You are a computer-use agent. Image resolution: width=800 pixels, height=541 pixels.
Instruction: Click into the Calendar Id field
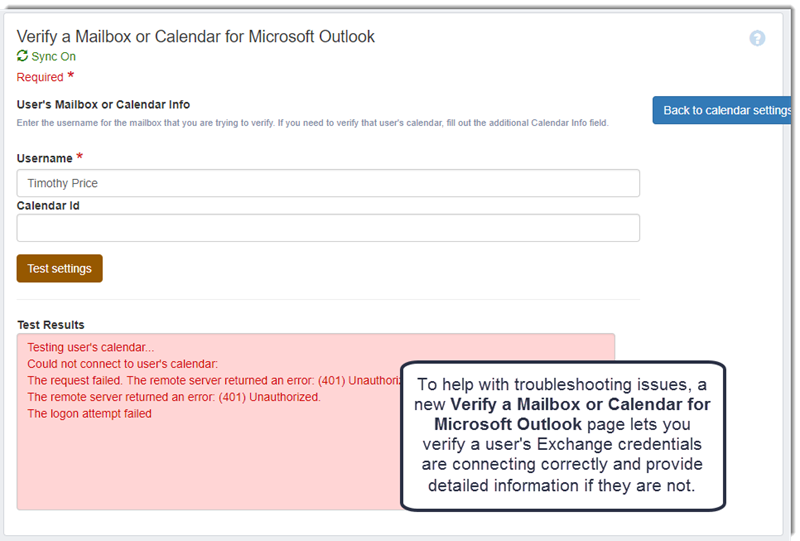[328, 228]
